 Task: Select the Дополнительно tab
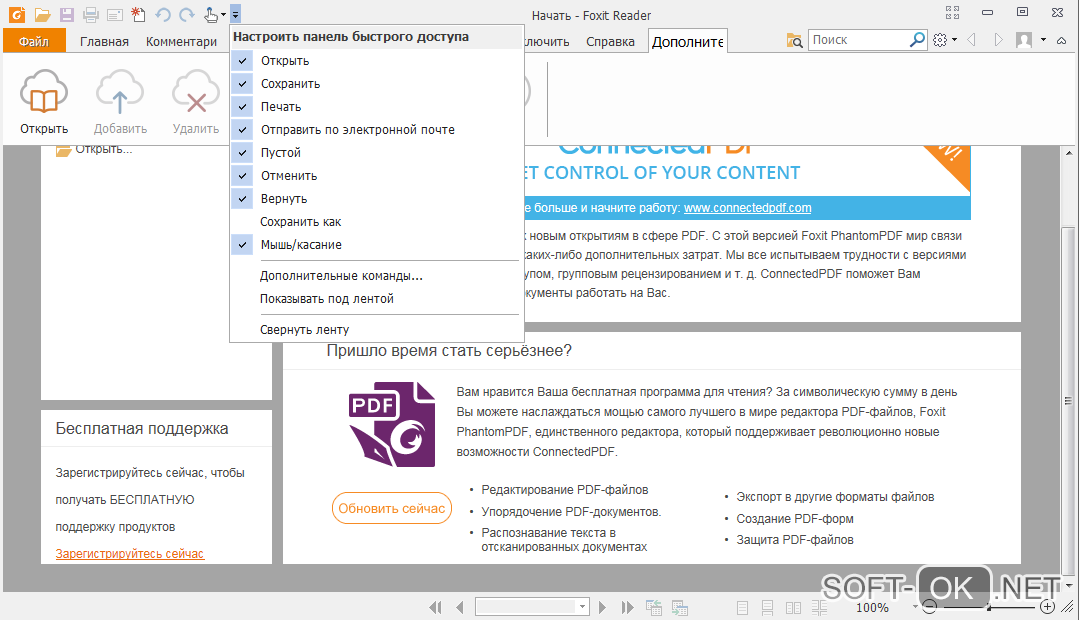click(687, 41)
